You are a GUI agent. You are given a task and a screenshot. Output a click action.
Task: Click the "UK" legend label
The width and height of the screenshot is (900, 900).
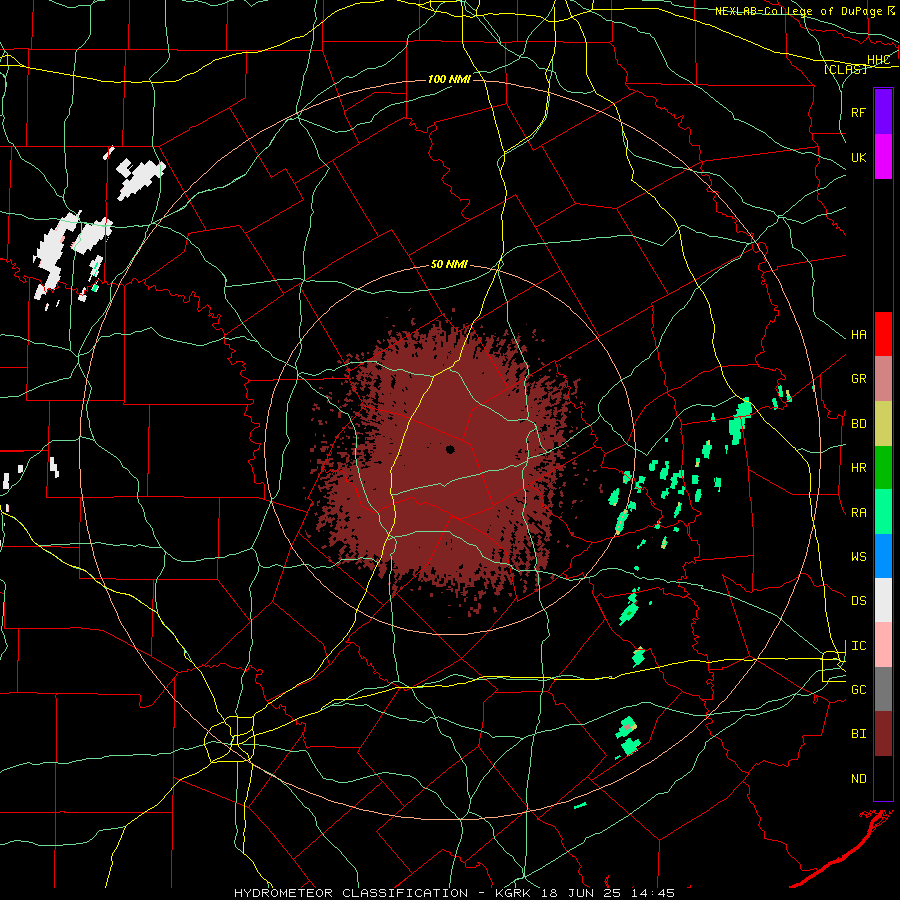(x=858, y=158)
